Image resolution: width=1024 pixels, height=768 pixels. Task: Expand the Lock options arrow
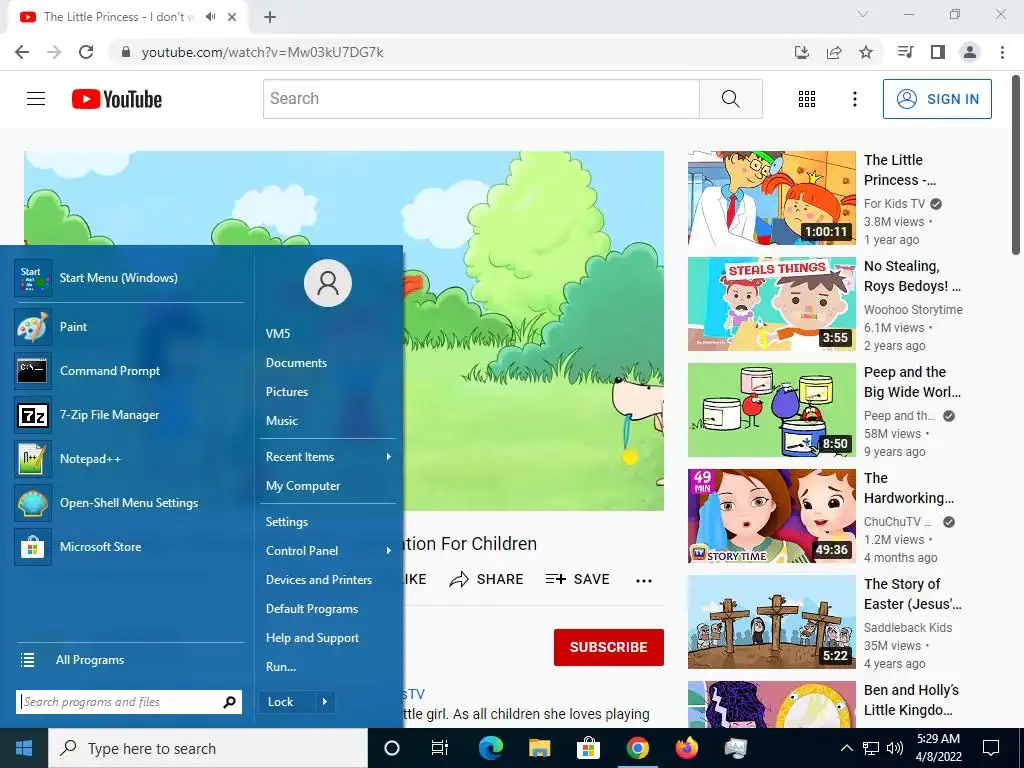(x=325, y=702)
